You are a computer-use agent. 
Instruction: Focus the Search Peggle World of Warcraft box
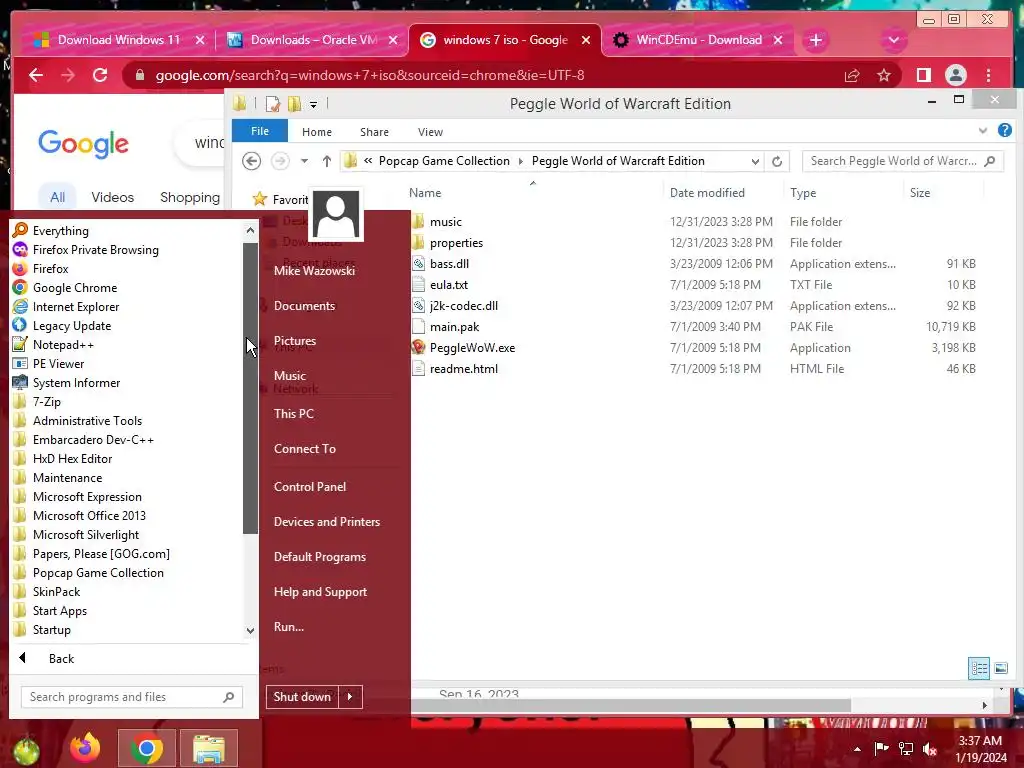(x=903, y=161)
